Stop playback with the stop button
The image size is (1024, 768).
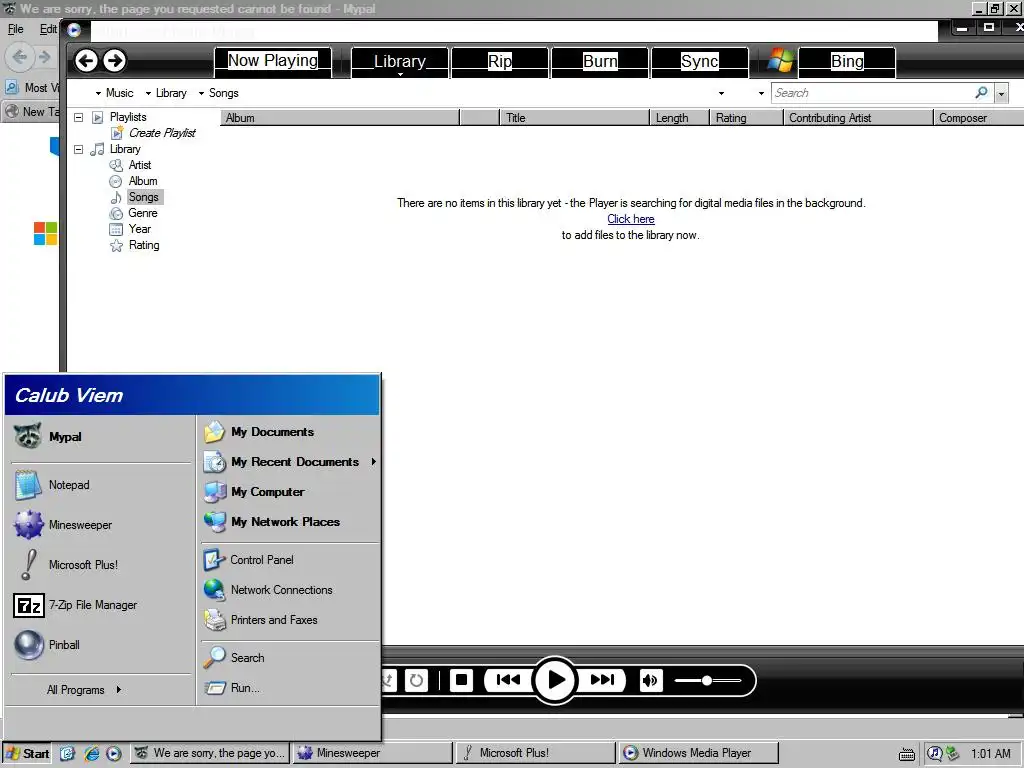(x=461, y=680)
